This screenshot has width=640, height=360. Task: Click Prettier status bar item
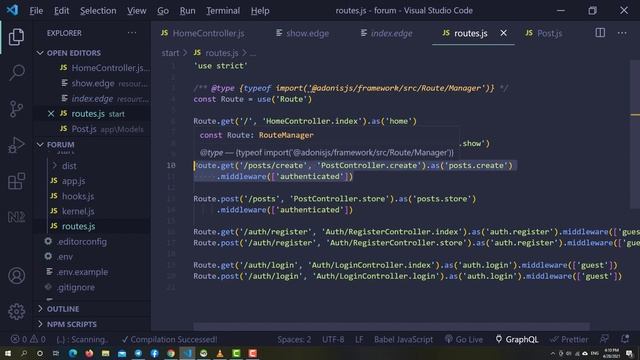point(569,339)
